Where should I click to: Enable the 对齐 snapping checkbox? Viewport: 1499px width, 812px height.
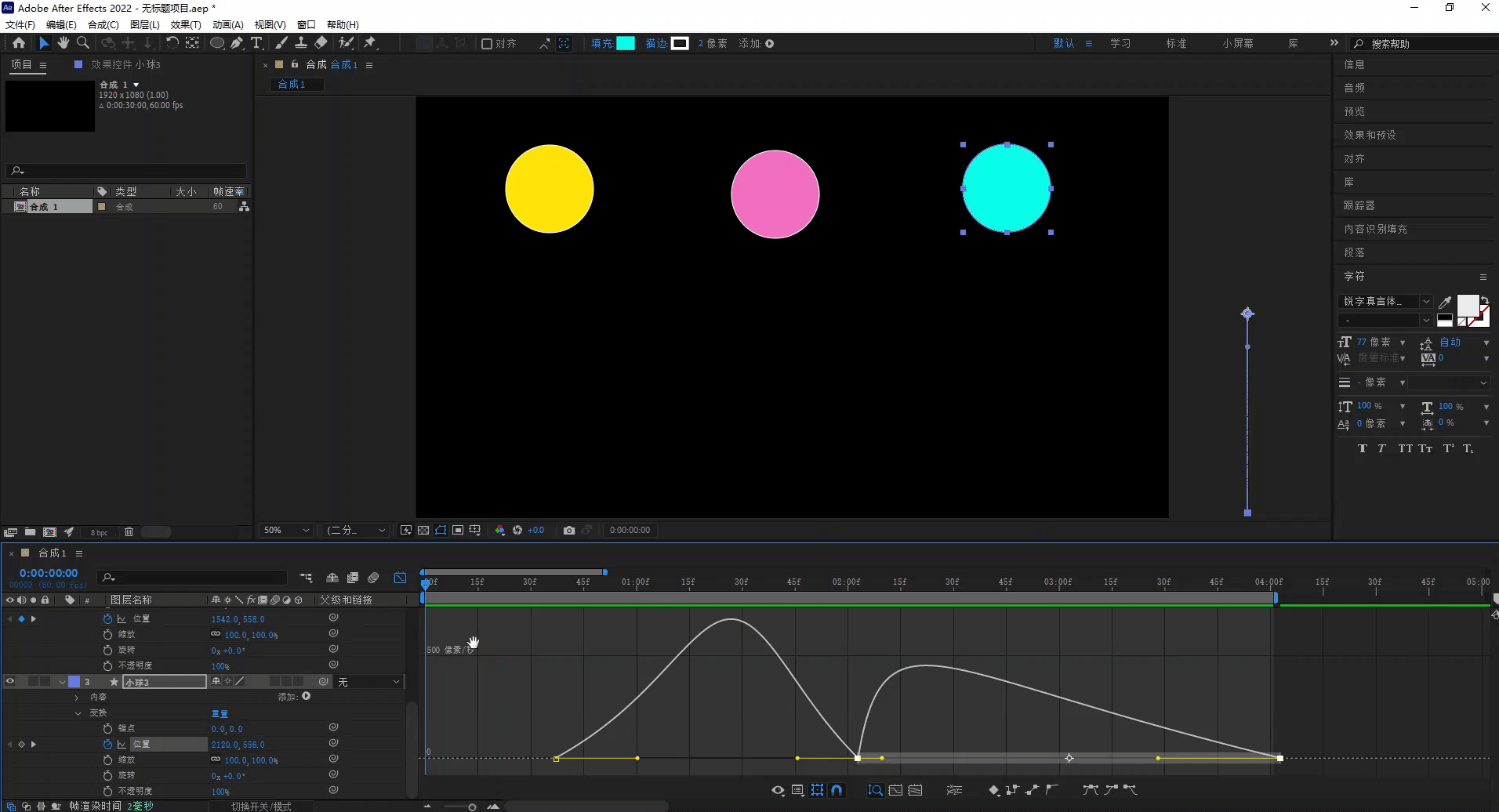[487, 44]
